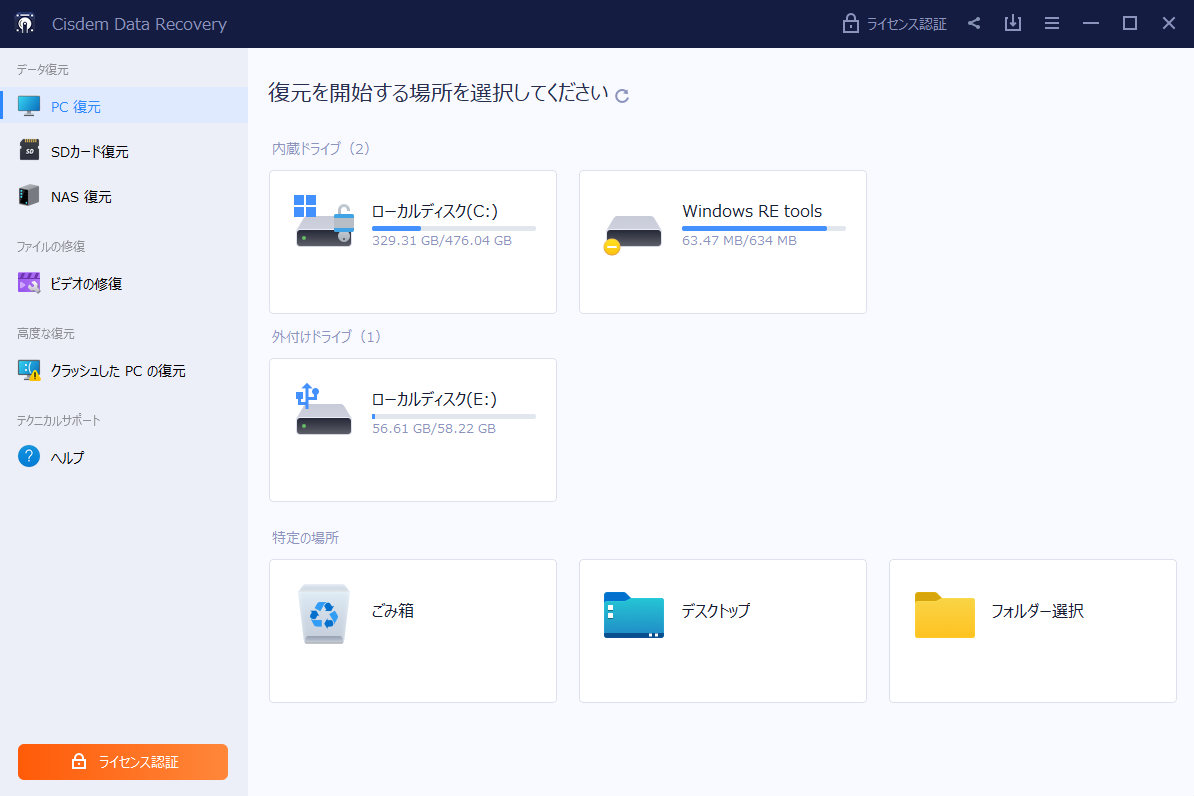The width and height of the screenshot is (1194, 796).
Task: Open ビデオの修復 in the sidebar
Action: [86, 284]
